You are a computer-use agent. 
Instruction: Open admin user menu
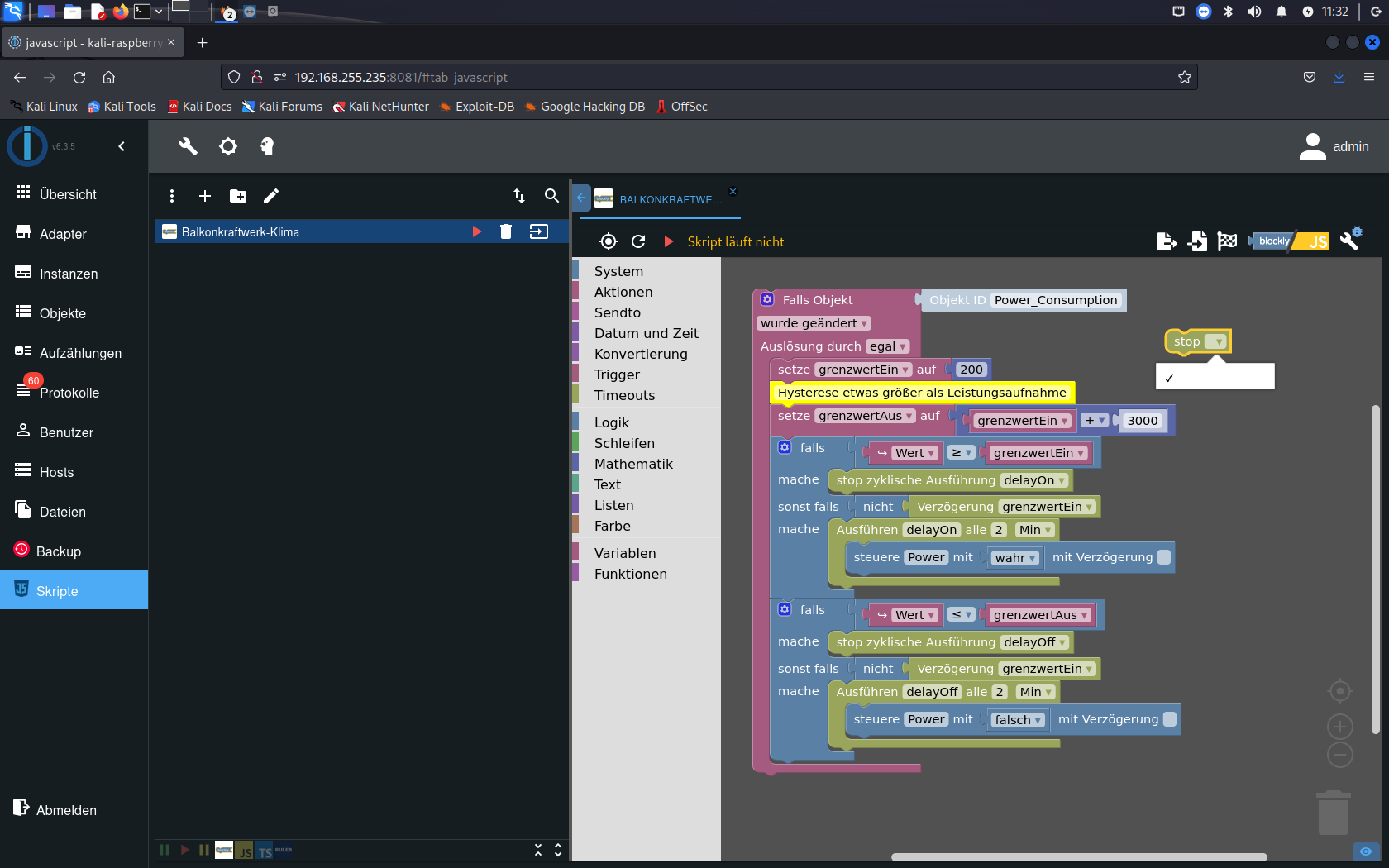point(1334,146)
